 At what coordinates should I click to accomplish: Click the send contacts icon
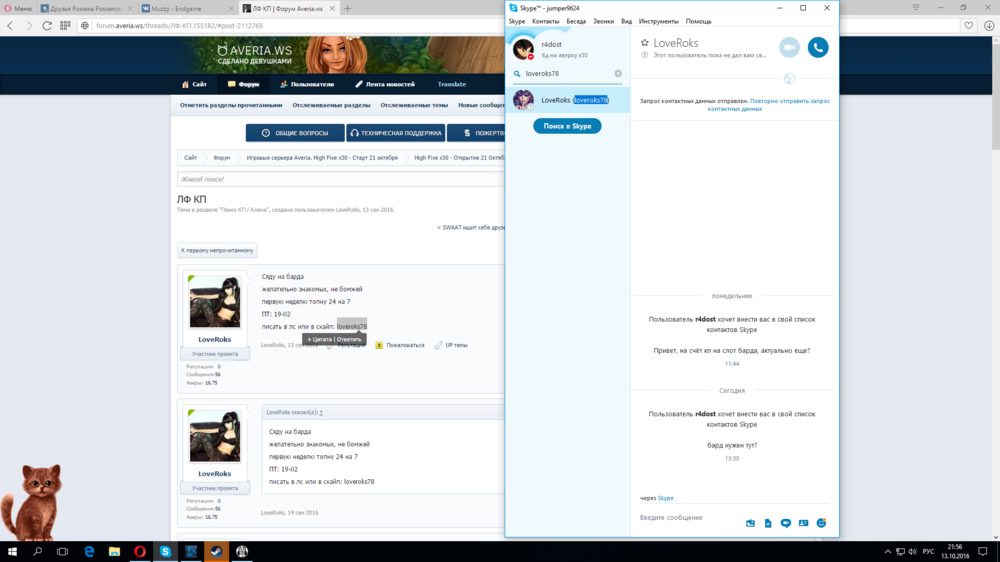click(x=803, y=523)
